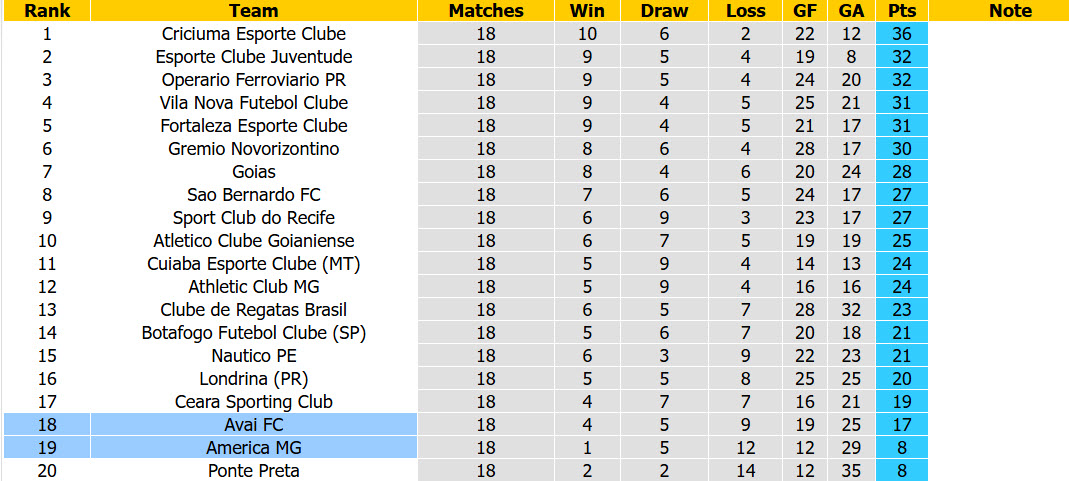The height and width of the screenshot is (481, 1069).
Task: Click the Rank column header
Action: tap(46, 11)
